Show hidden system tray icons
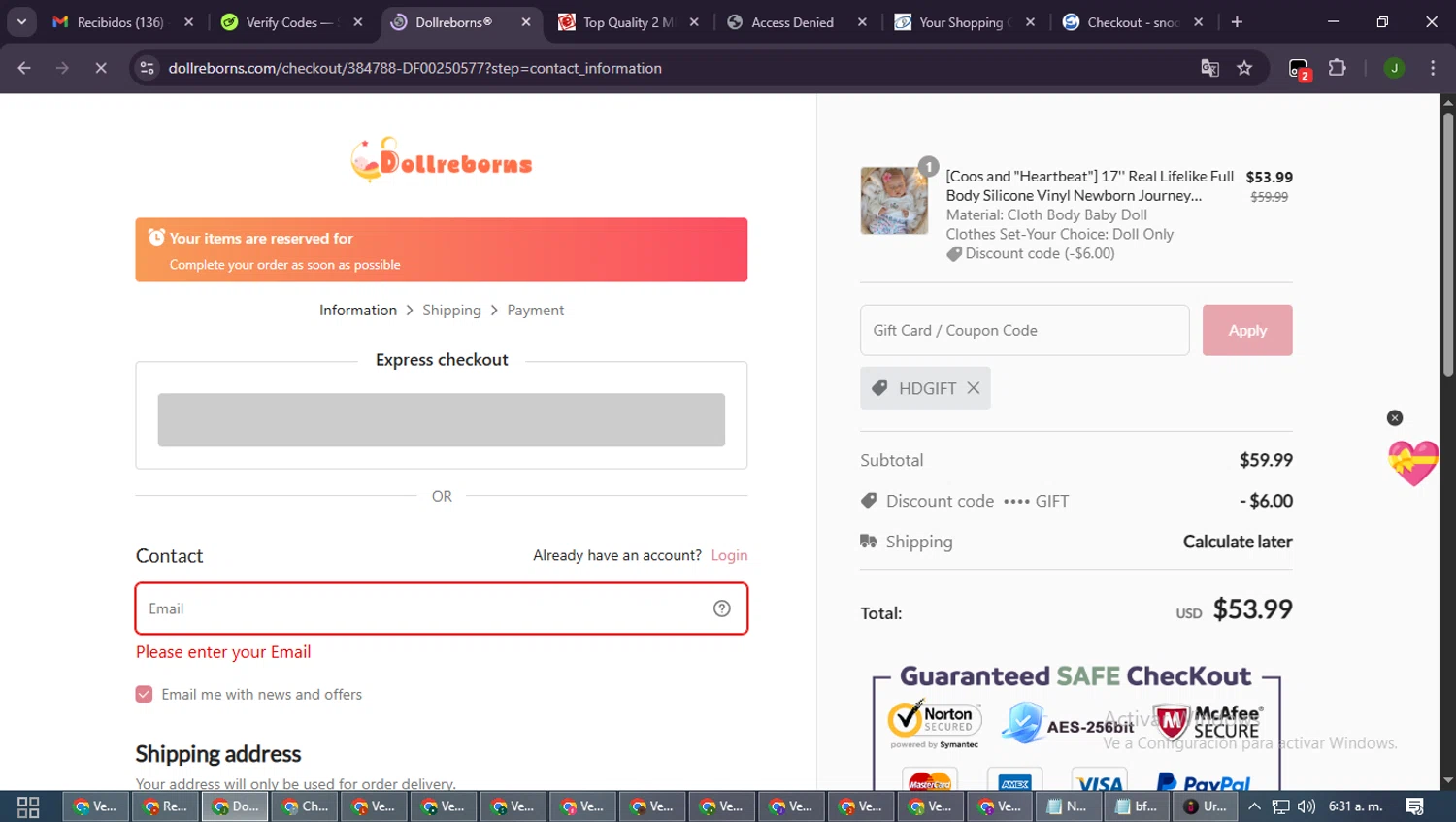Image resolution: width=1456 pixels, height=822 pixels. point(1254,806)
